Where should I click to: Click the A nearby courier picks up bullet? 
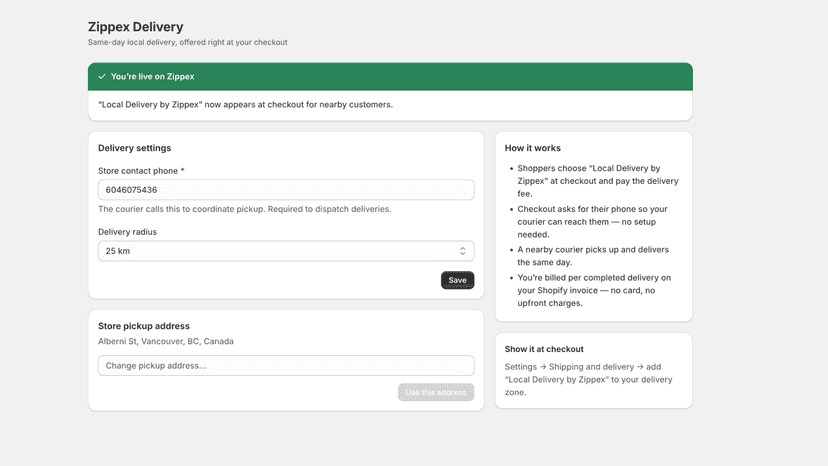click(593, 256)
